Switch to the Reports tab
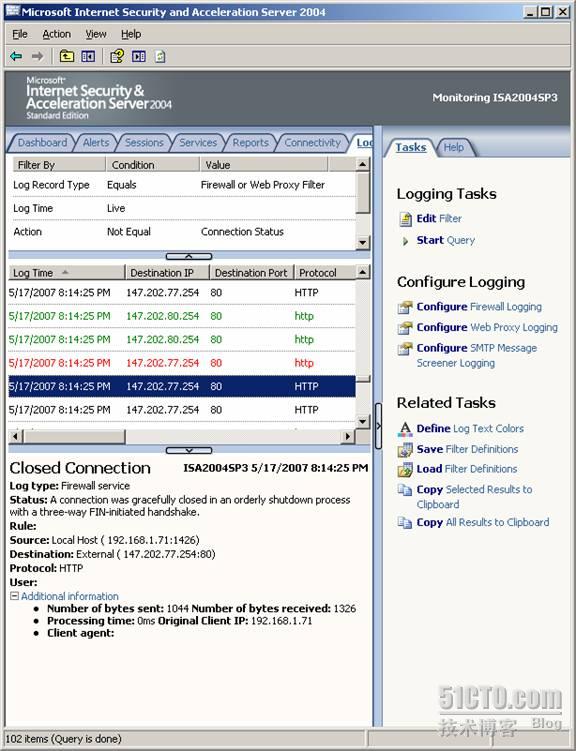The image size is (576, 751). tap(250, 143)
